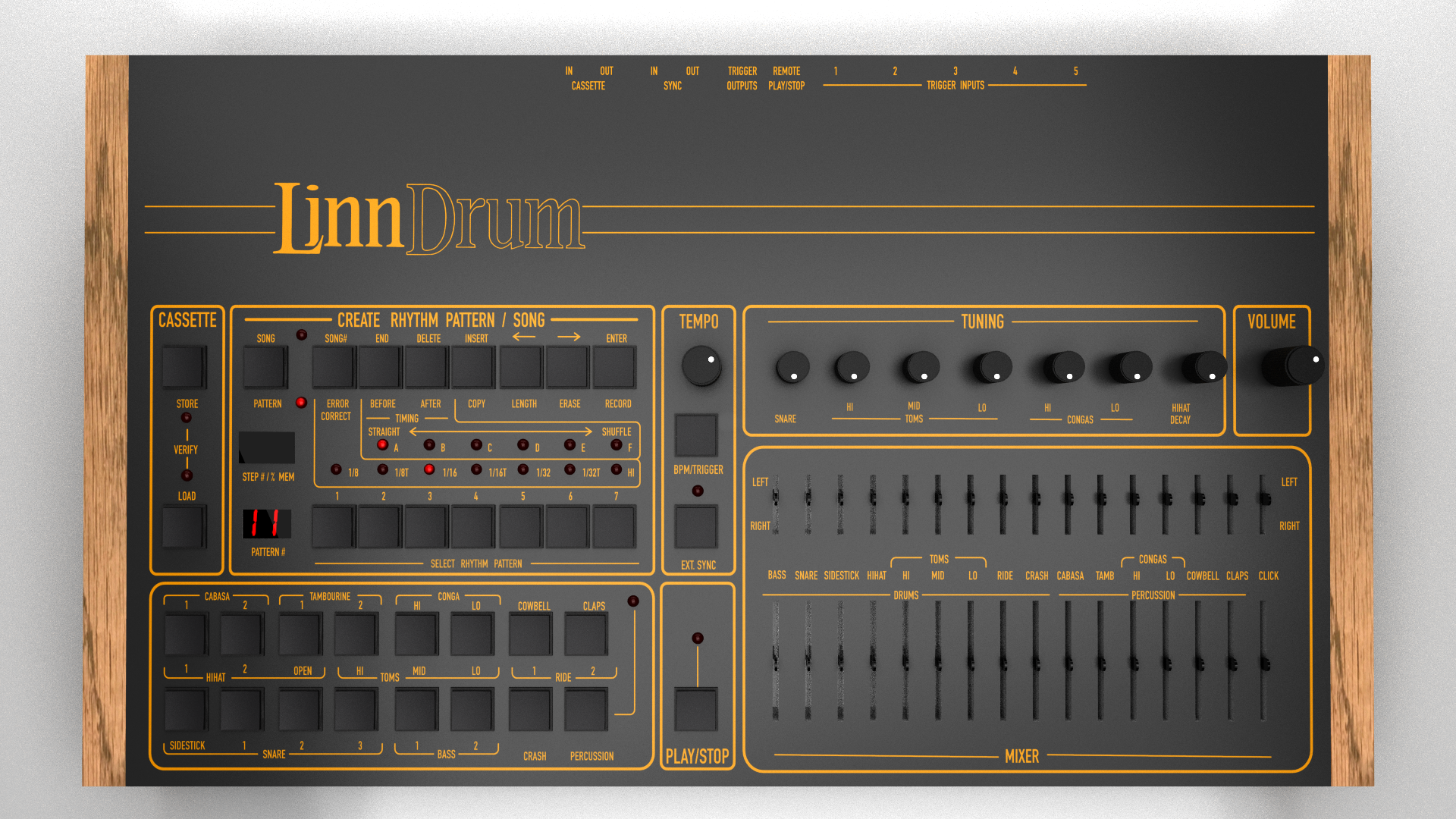1456x819 pixels.
Task: Hit the Tambourine 1 / Open Hihat pad
Action: tap(300, 635)
